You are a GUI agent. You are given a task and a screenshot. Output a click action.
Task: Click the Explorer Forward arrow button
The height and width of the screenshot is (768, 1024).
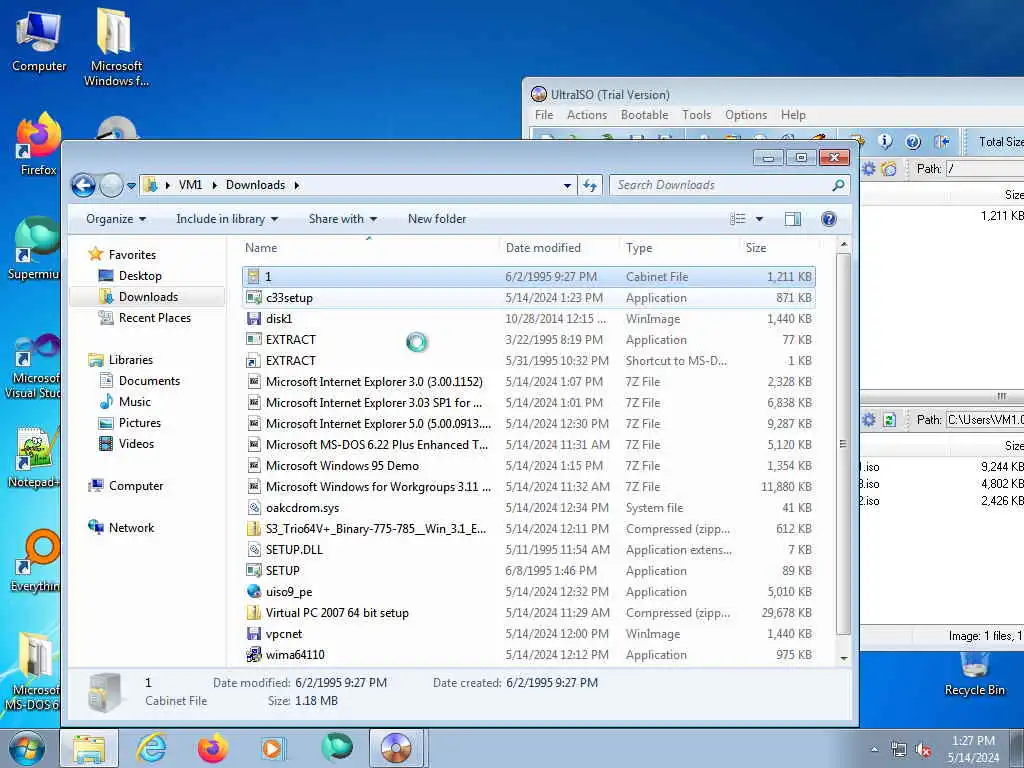tap(111, 185)
